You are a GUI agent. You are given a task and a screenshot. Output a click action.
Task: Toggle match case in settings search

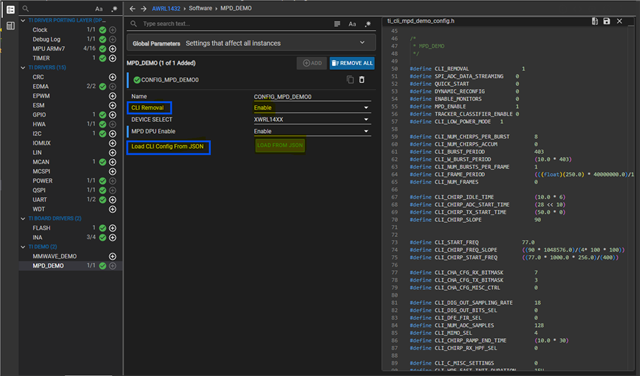pos(352,24)
